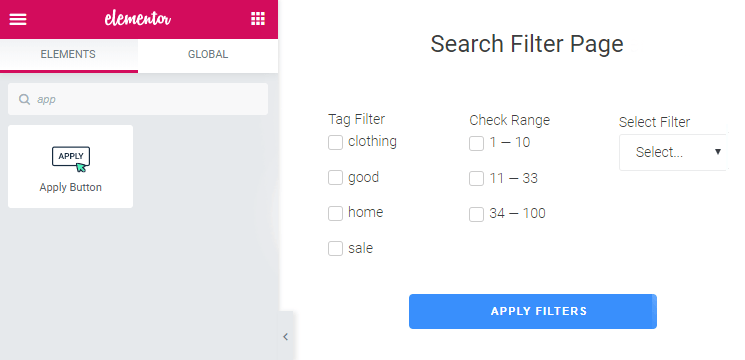Image resolution: width=745 pixels, height=360 pixels.
Task: Open the Select Filter dropdown
Action: click(x=673, y=152)
